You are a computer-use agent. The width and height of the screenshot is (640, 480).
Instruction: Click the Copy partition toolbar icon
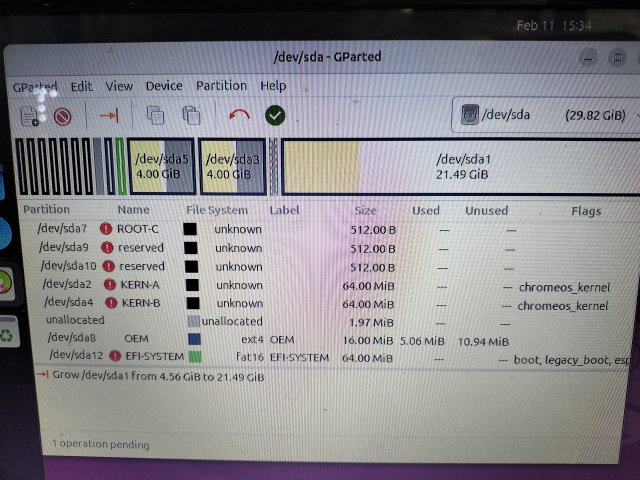(155, 115)
